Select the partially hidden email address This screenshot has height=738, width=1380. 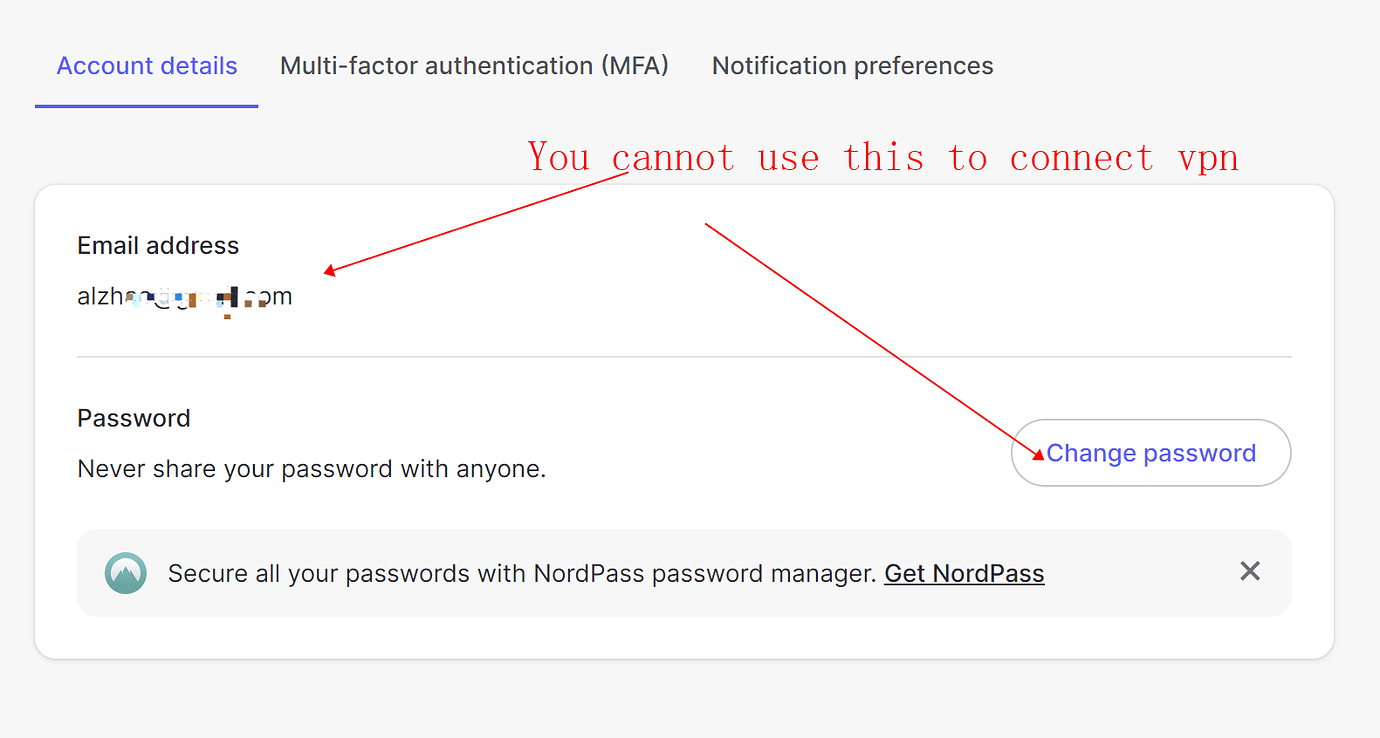click(x=185, y=297)
